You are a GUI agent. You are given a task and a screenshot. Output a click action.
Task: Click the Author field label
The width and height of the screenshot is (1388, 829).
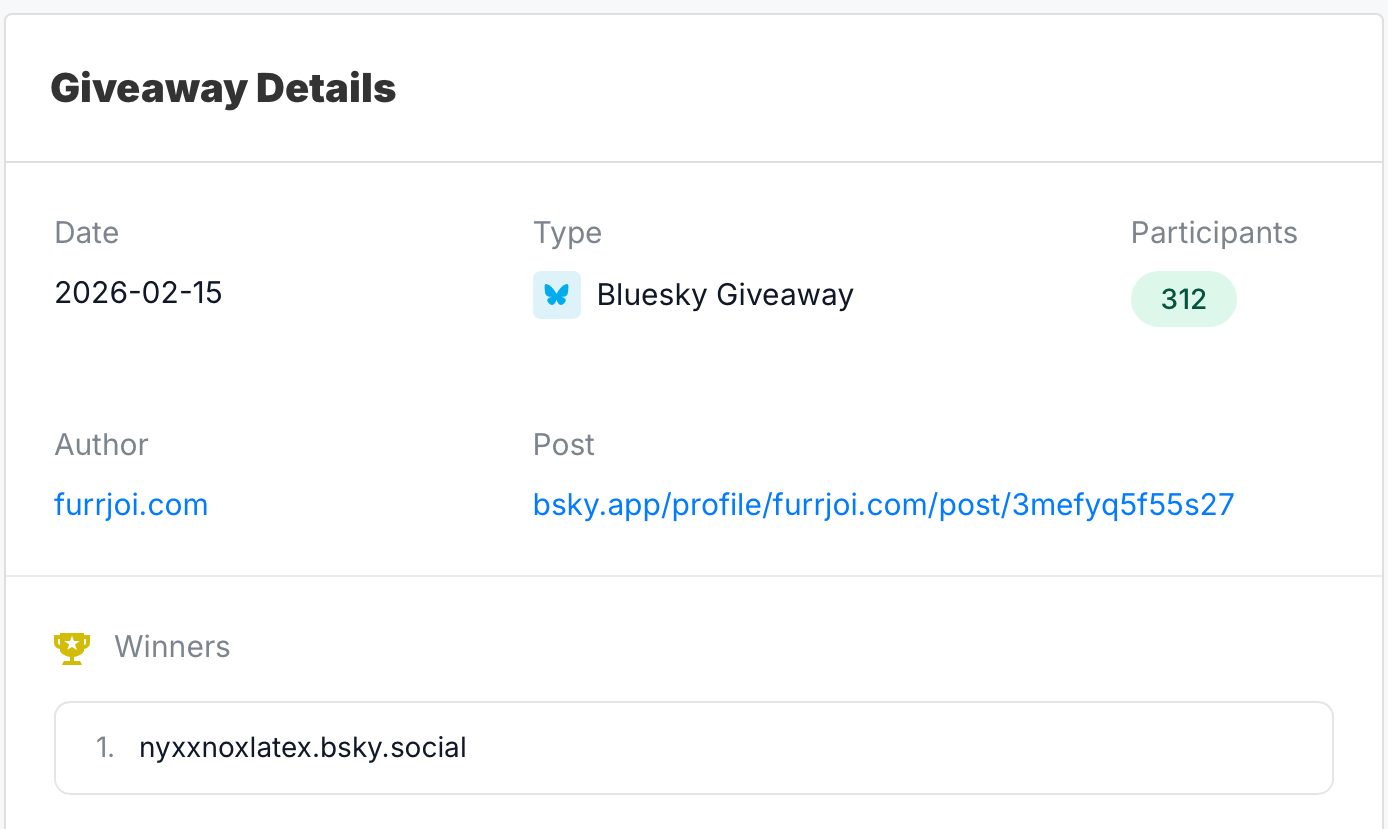tap(101, 444)
